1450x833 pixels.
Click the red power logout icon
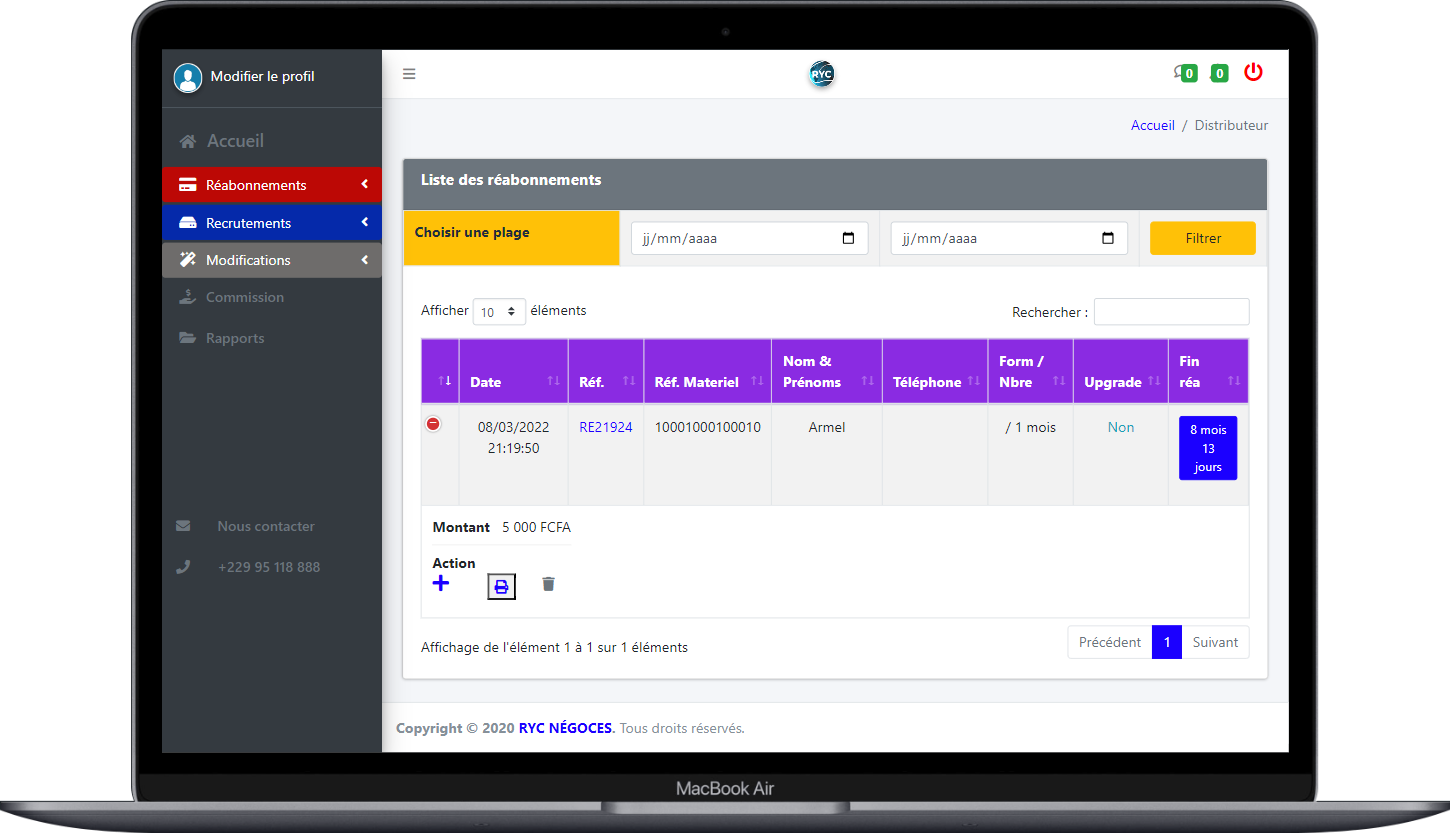(1253, 72)
